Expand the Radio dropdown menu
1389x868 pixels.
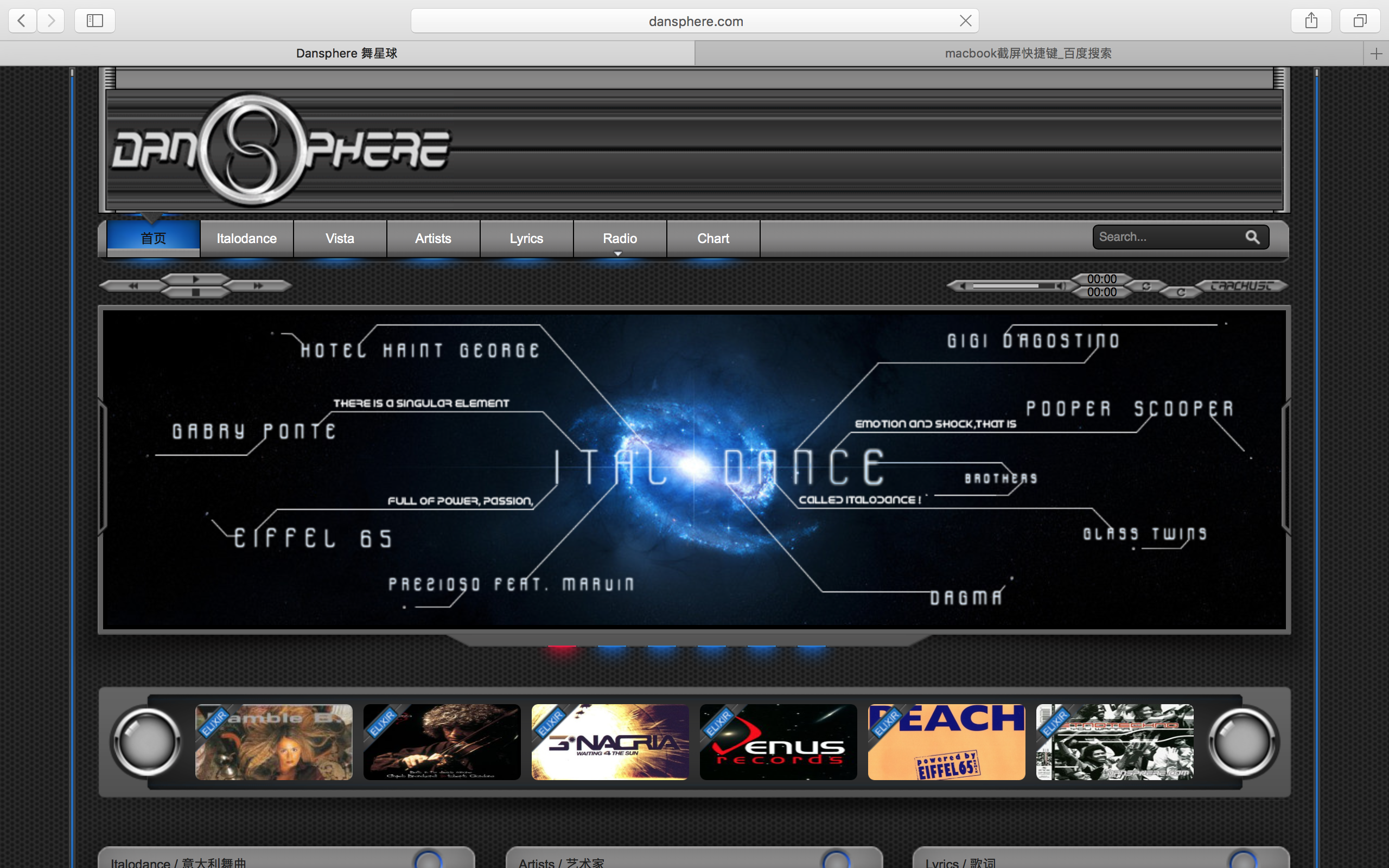pyautogui.click(x=620, y=238)
